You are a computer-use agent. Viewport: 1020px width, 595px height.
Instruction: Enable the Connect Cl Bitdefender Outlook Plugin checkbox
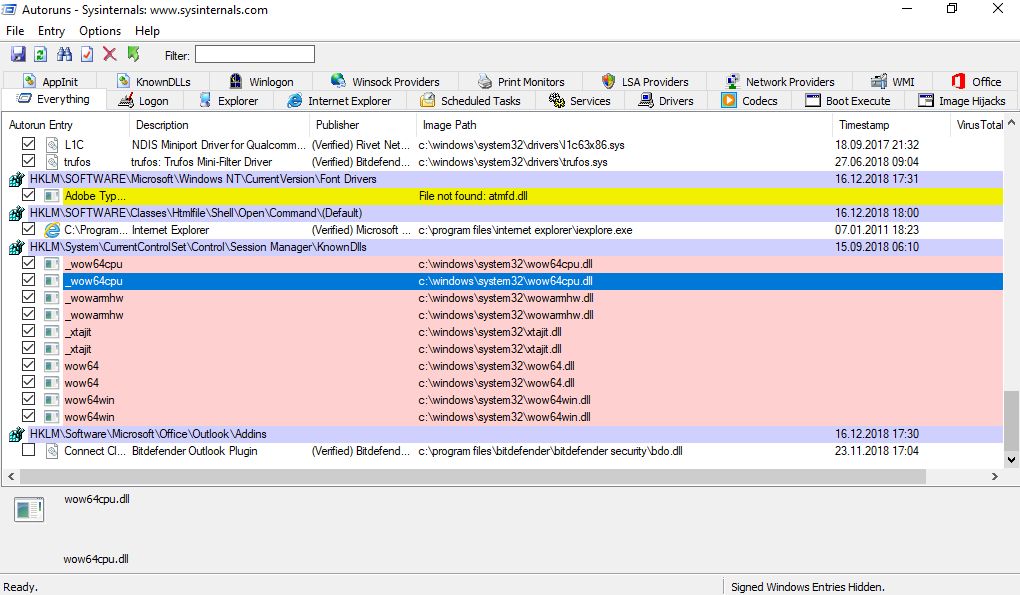point(29,450)
